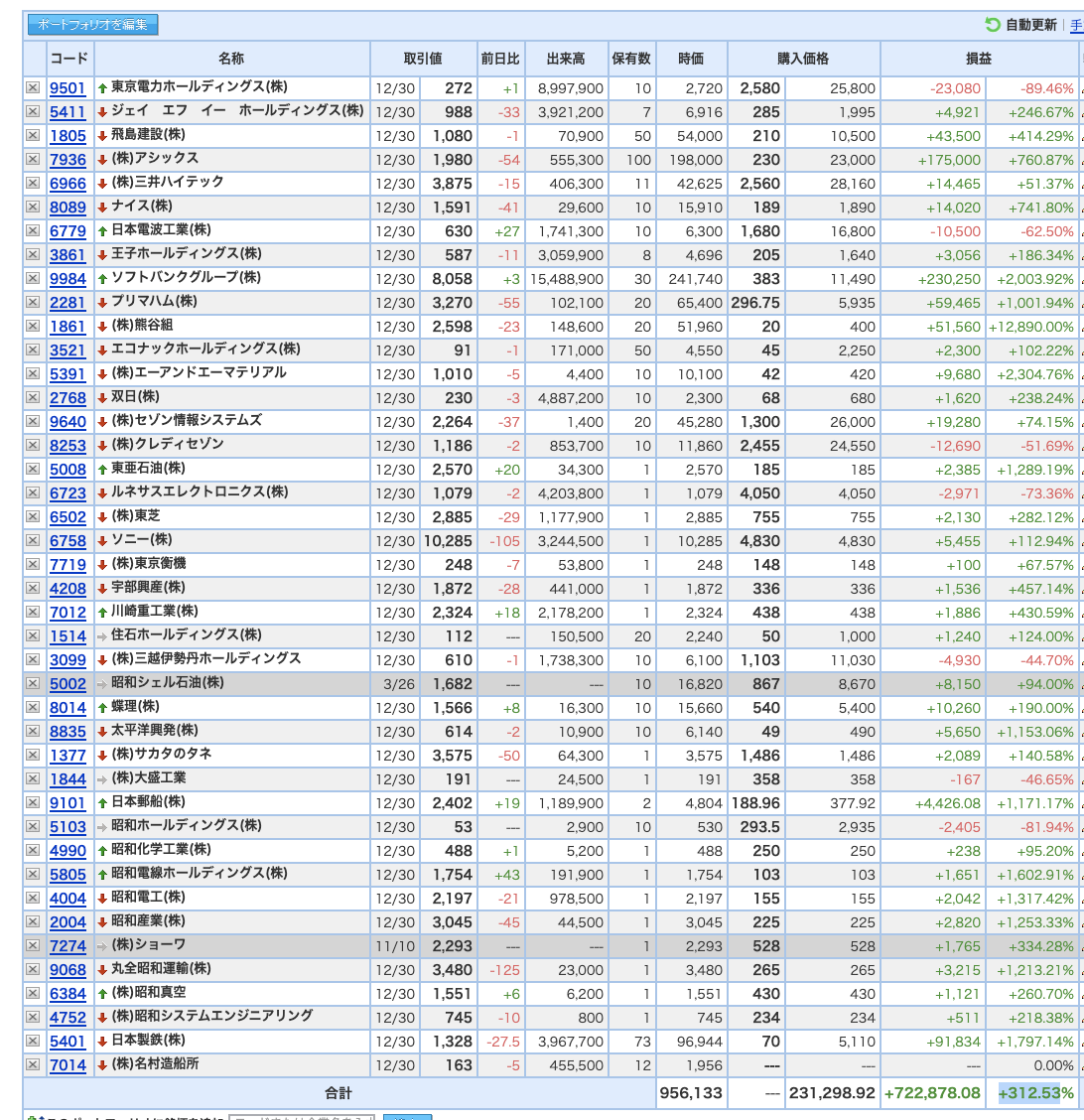Open stock code 5002 link

68,683
